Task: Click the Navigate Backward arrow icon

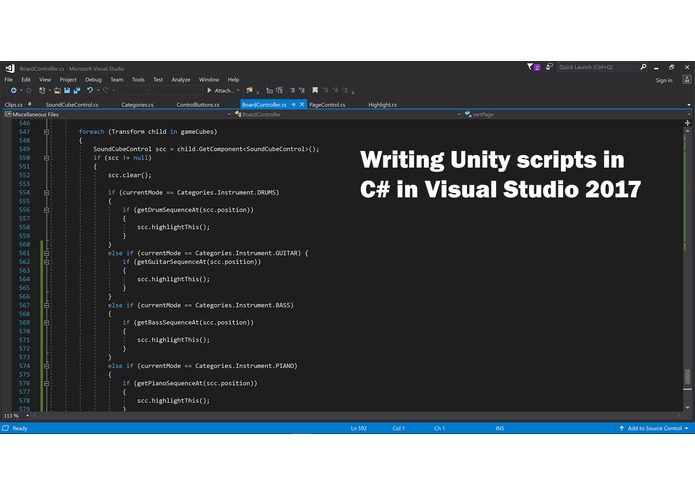Action: pos(14,90)
